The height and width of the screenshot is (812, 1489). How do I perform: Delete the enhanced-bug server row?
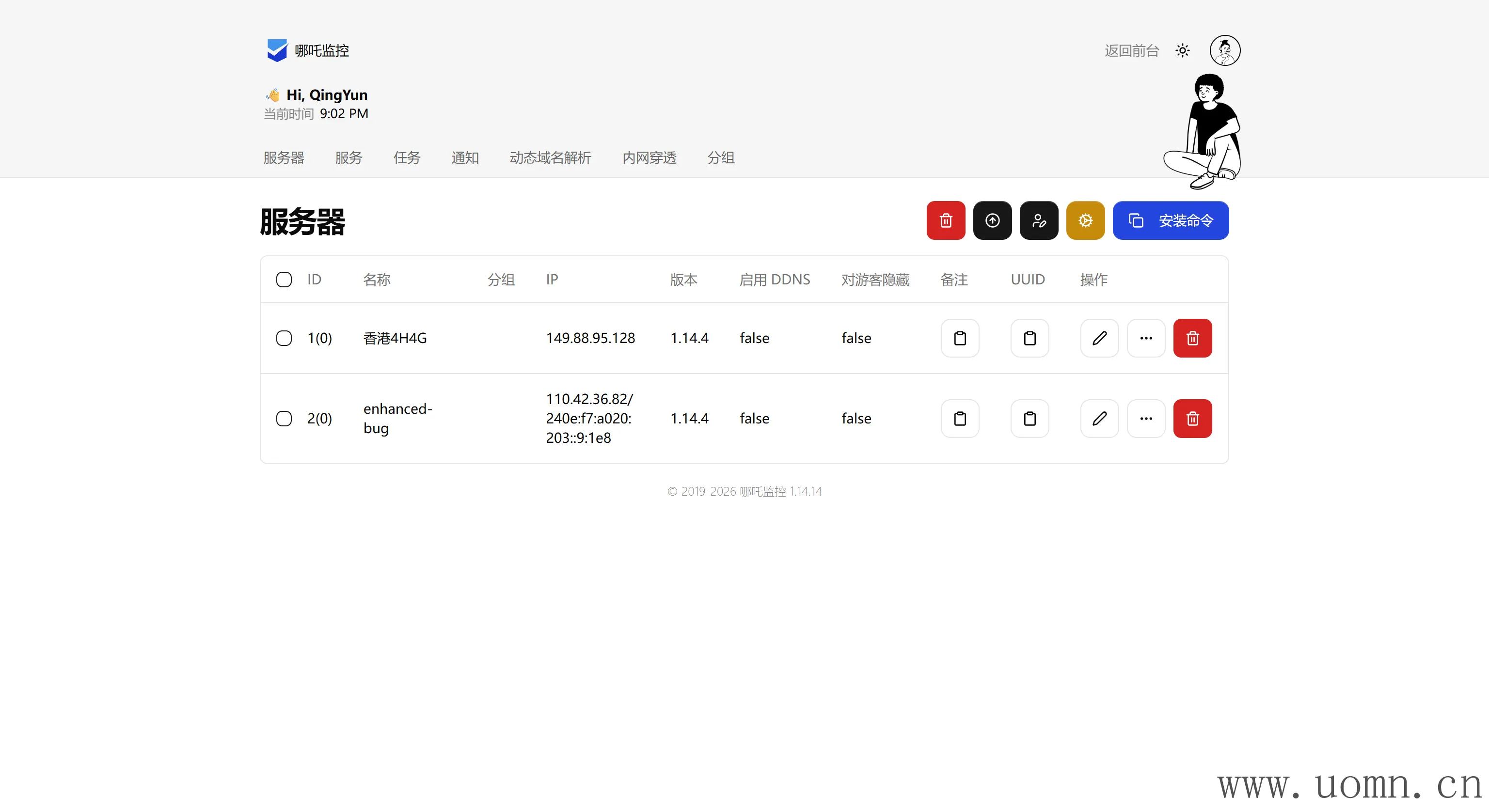(1192, 419)
